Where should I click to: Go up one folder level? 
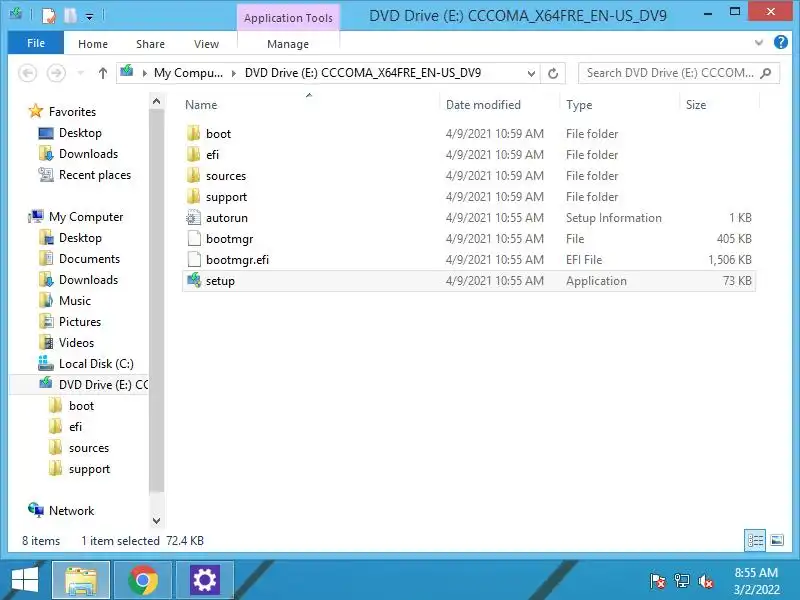point(103,73)
